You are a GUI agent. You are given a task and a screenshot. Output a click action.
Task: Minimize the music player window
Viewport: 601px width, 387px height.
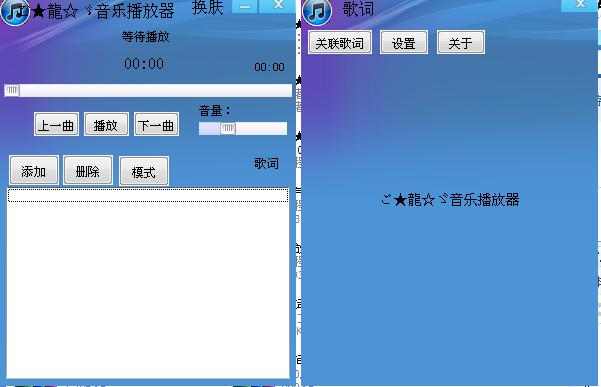click(245, 6)
